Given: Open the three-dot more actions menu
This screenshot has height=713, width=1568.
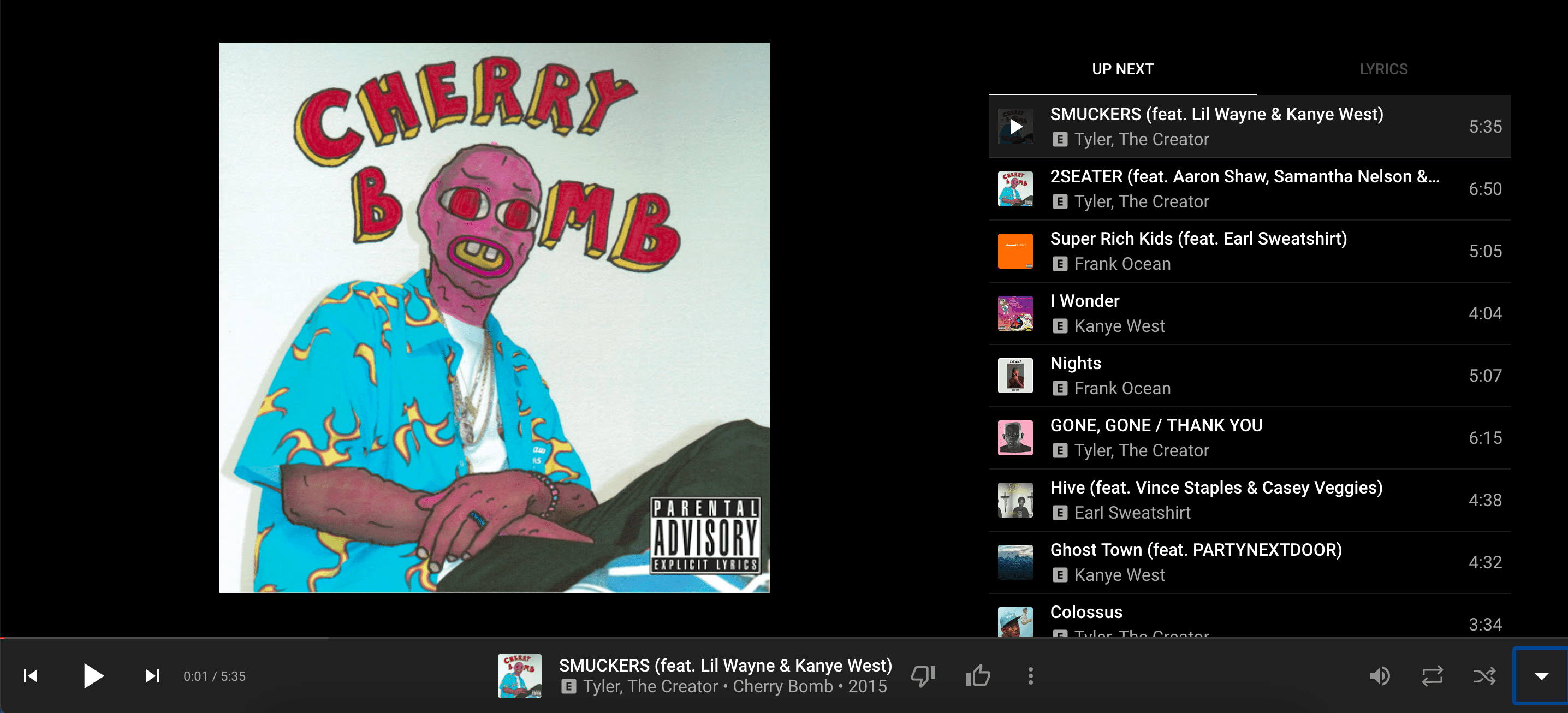Looking at the screenshot, I should (1031, 676).
